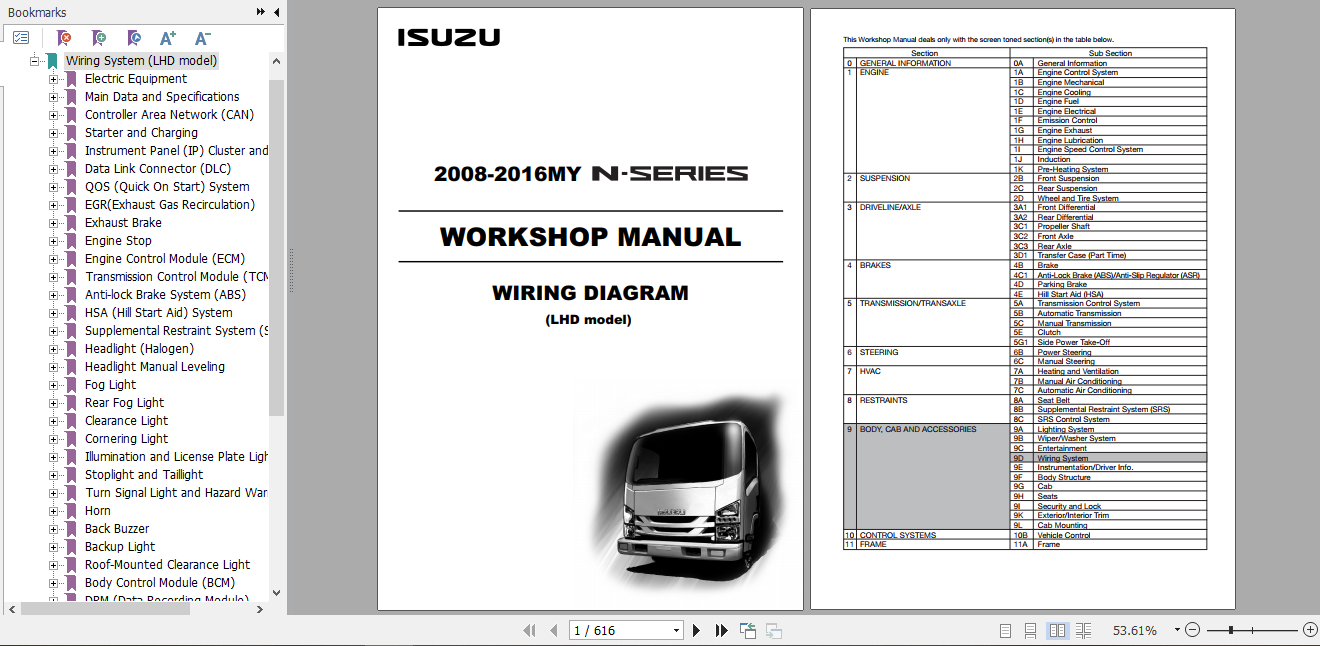
Task: Go to the first page
Action: (529, 631)
